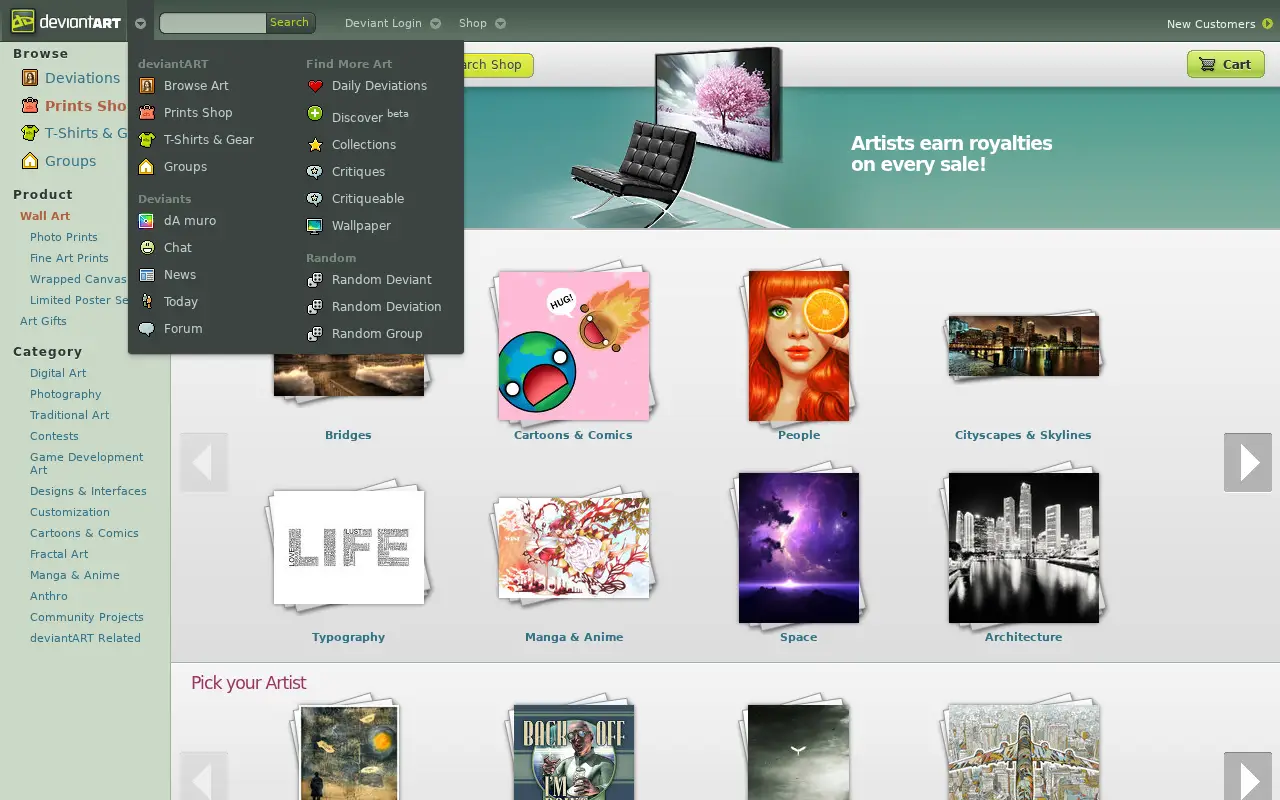Select Traditional Art category

70,415
